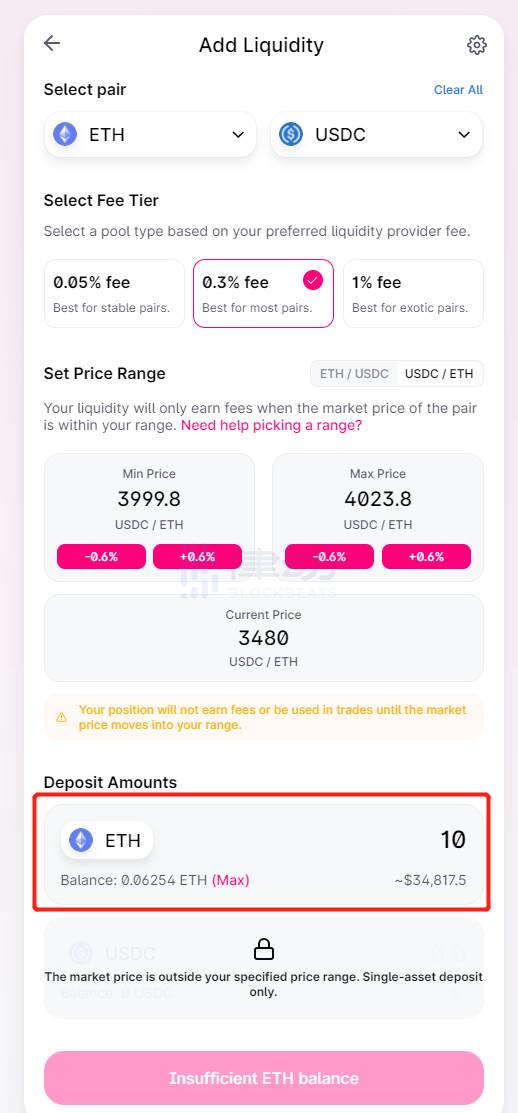Viewport: 518px width, 1113px height.
Task: Click the USDC logo in the pair selector
Action: [x=291, y=134]
